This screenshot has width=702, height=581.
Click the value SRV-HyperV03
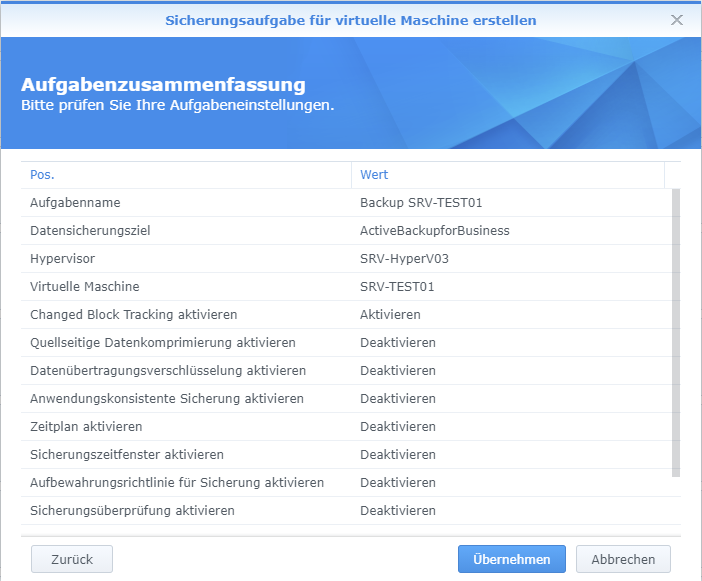pos(404,259)
